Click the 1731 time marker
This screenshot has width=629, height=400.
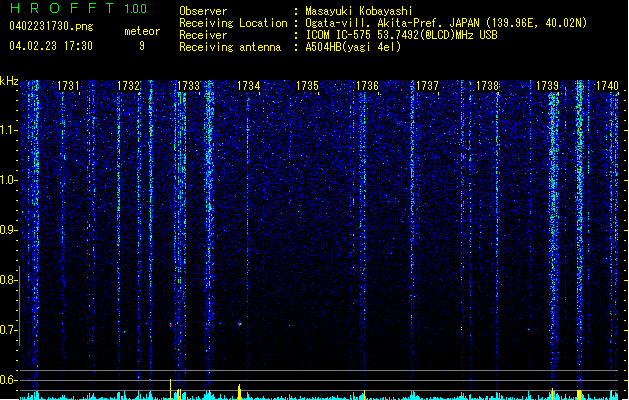(68, 86)
